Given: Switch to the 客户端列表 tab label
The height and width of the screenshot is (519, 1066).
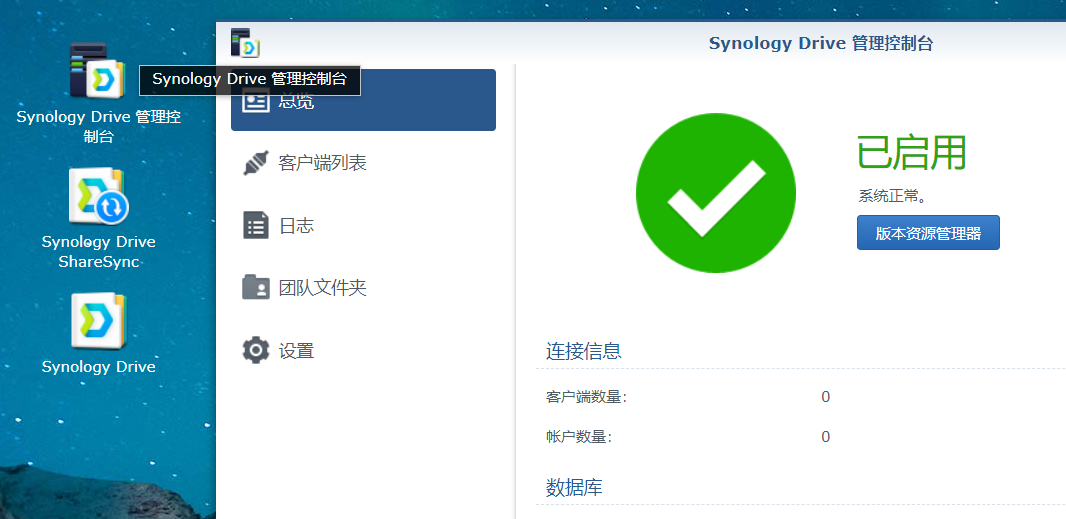Looking at the screenshot, I should 322,163.
